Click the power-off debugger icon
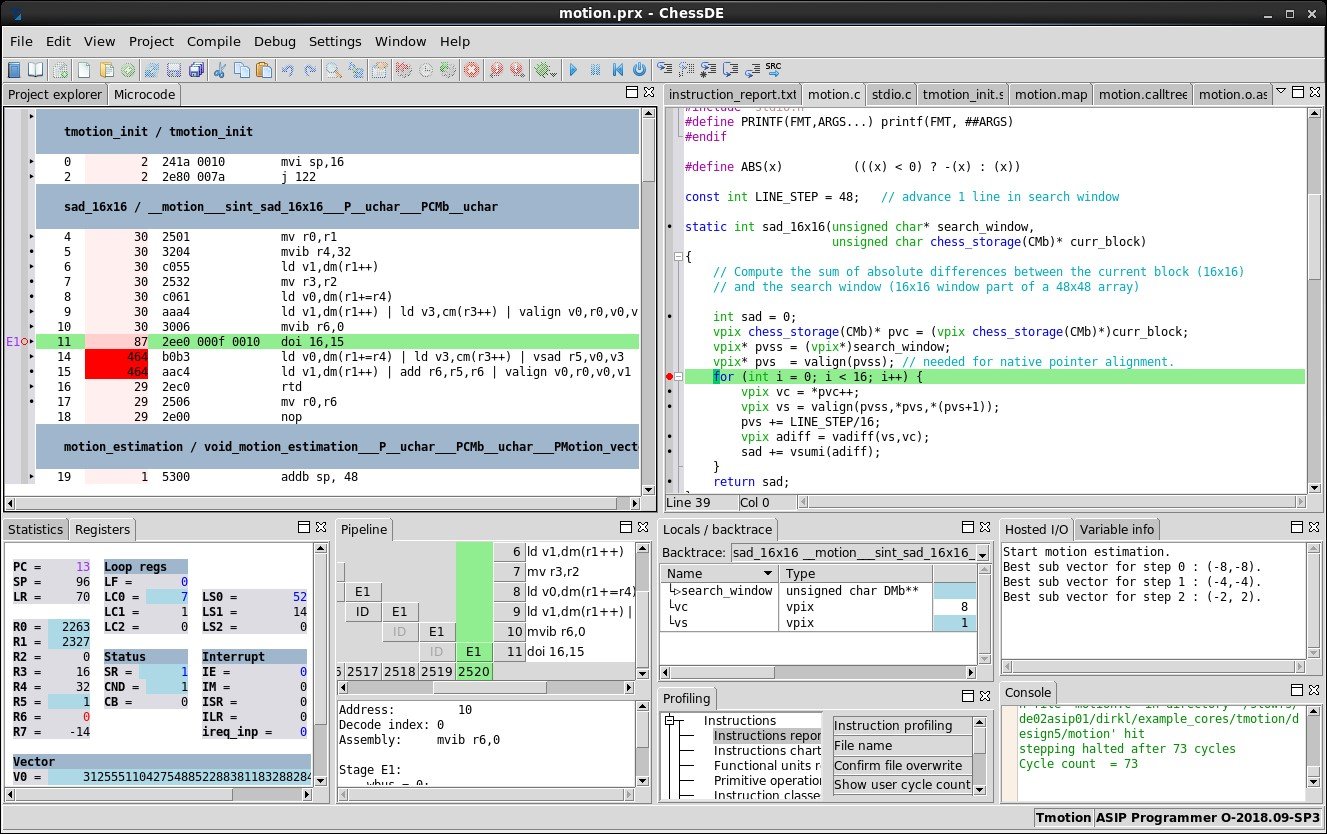 pyautogui.click(x=640, y=68)
